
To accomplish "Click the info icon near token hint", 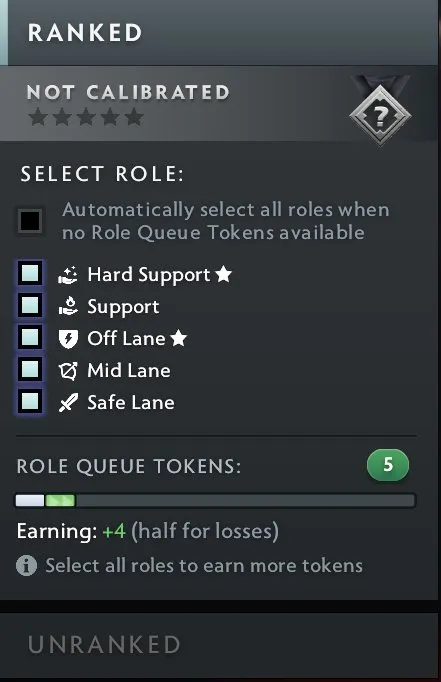I will pos(27,565).
